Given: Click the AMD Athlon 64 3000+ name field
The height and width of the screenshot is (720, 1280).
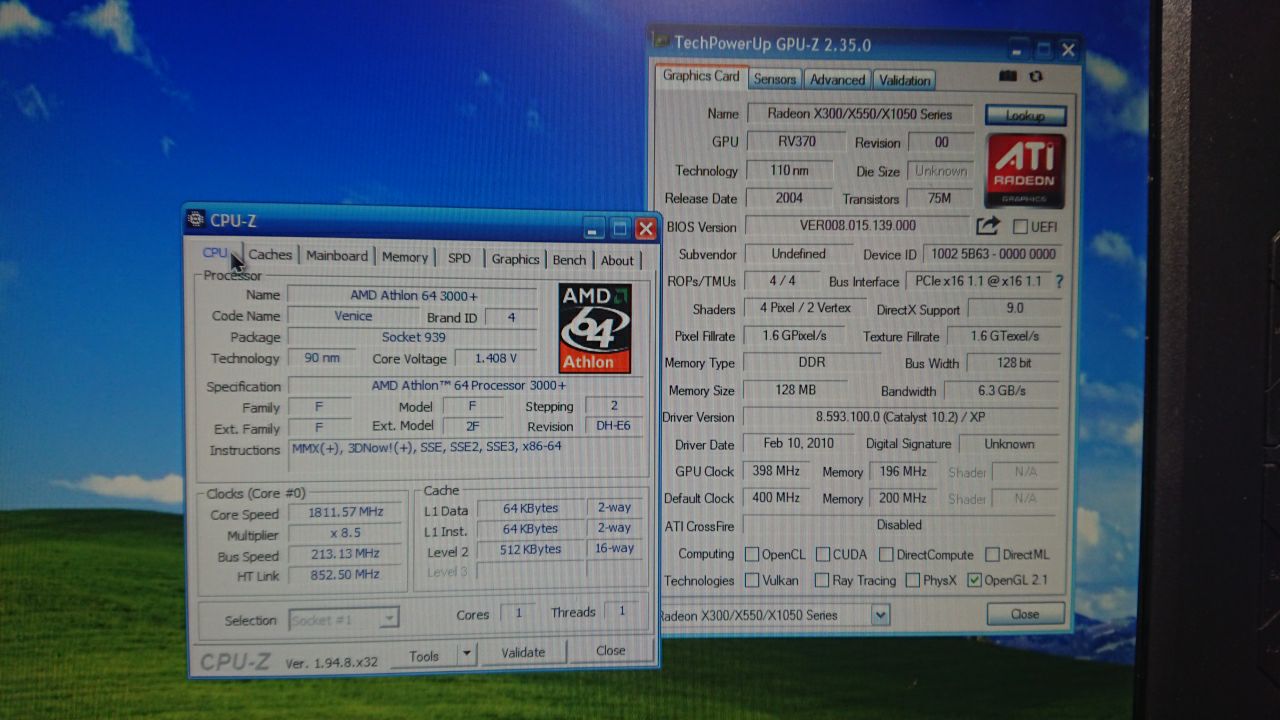Looking at the screenshot, I should (413, 295).
